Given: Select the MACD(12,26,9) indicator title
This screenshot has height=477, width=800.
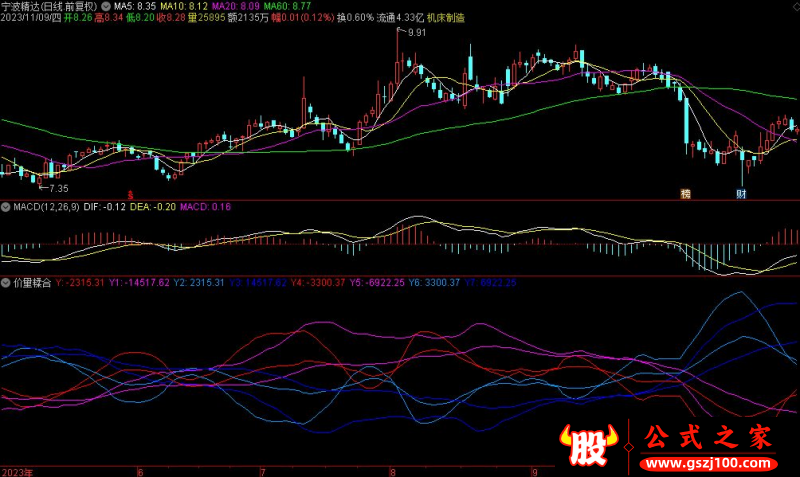Looking at the screenshot, I should (x=45, y=206).
